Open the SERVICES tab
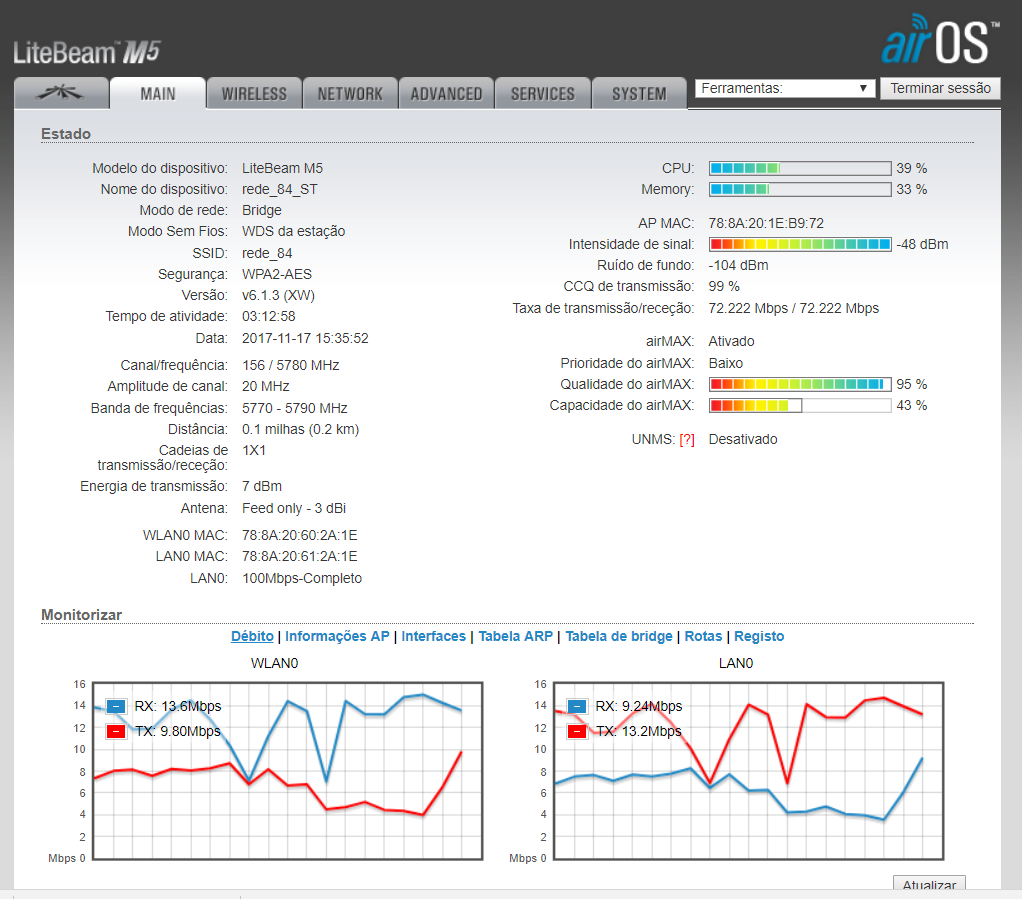 pyautogui.click(x=543, y=93)
